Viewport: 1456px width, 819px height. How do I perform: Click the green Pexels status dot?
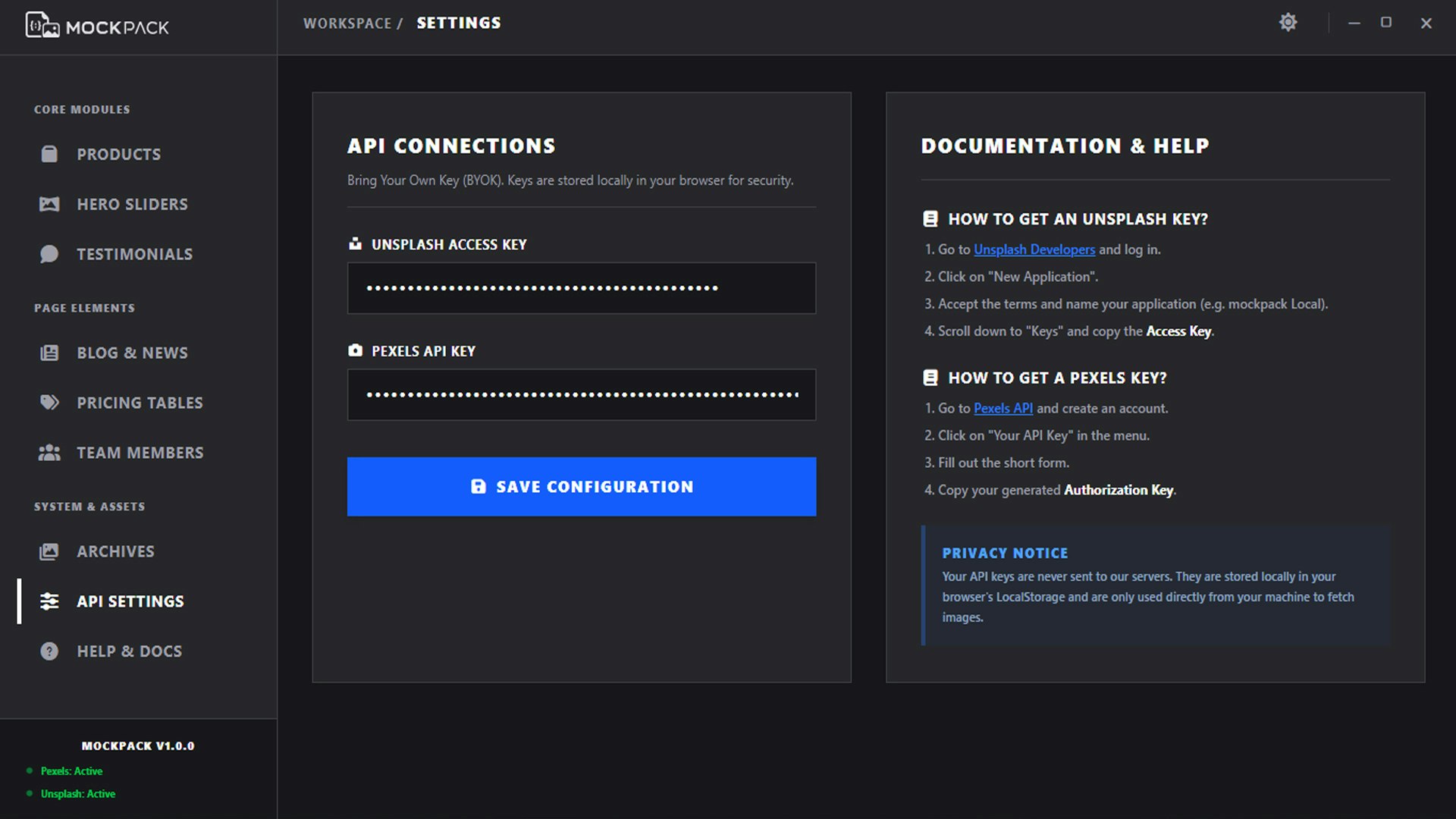30,771
